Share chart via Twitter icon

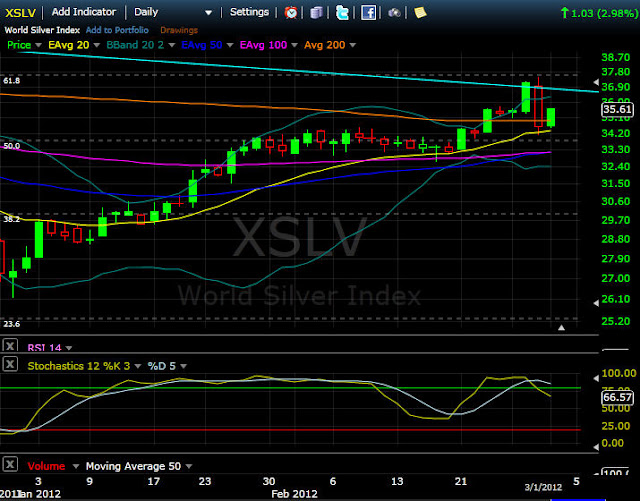[x=342, y=13]
